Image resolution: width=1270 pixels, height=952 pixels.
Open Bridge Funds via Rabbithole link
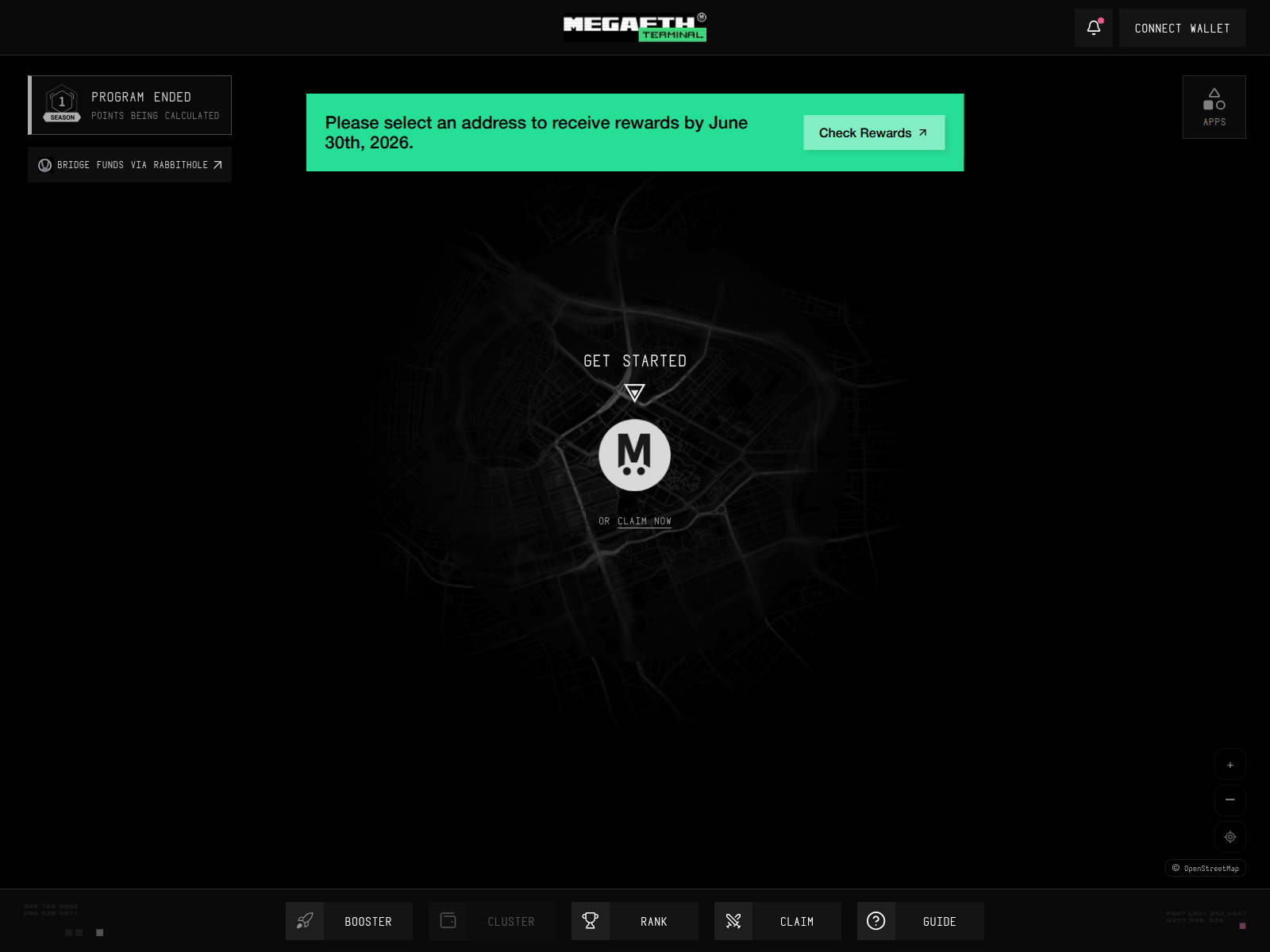130,165
